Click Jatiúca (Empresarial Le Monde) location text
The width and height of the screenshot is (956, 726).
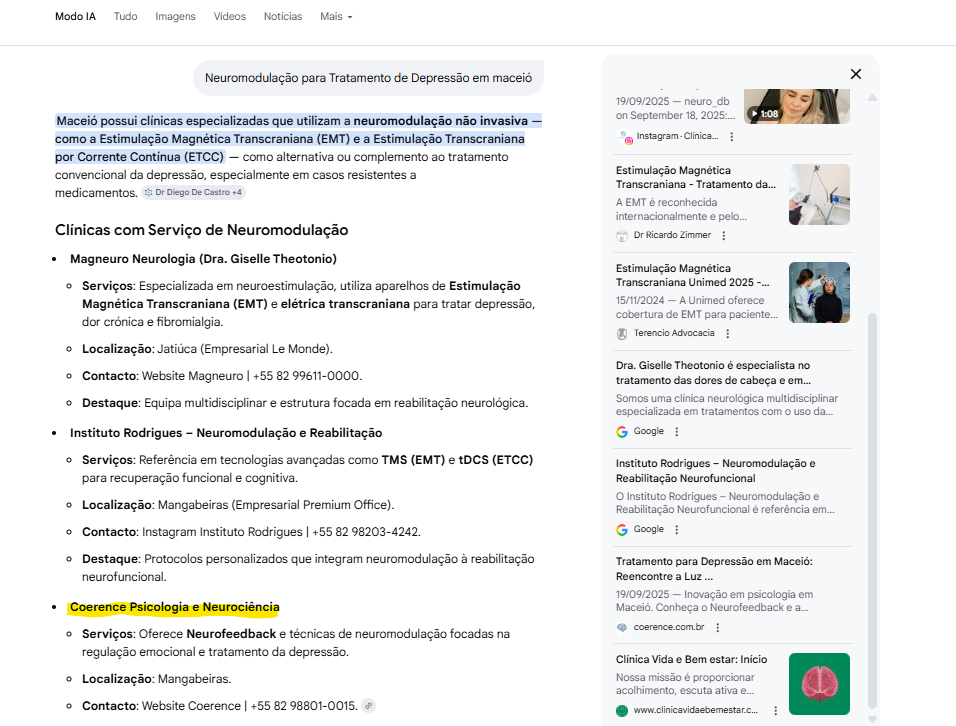(244, 349)
